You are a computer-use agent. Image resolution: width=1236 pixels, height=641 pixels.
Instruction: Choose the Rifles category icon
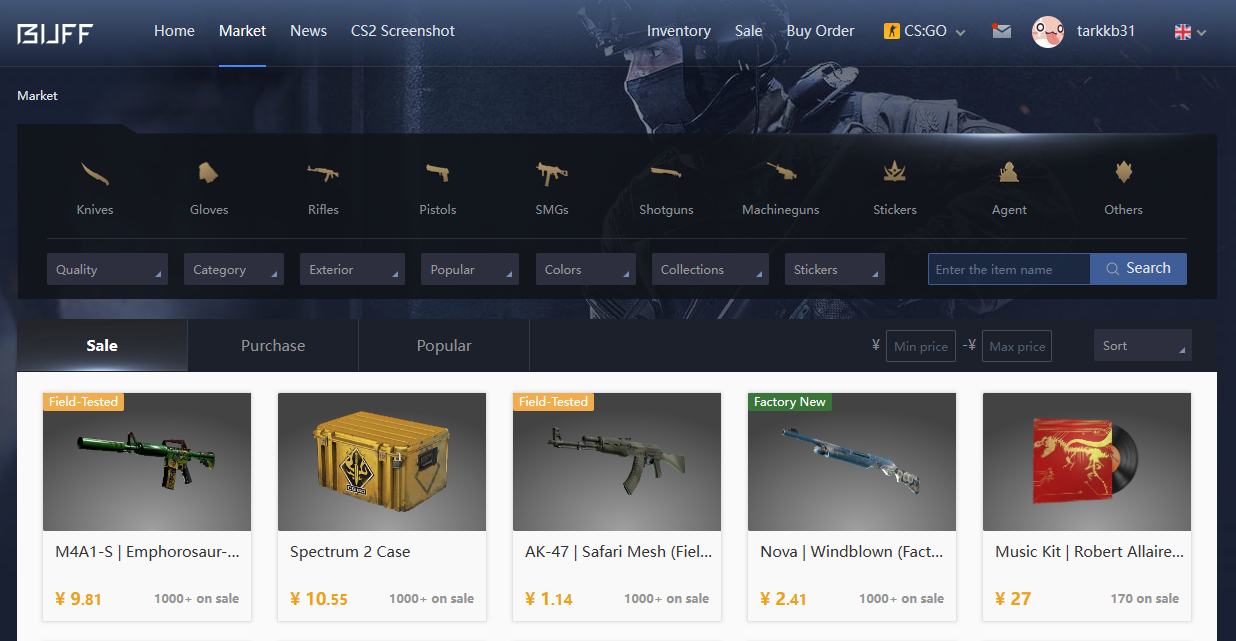click(x=323, y=173)
